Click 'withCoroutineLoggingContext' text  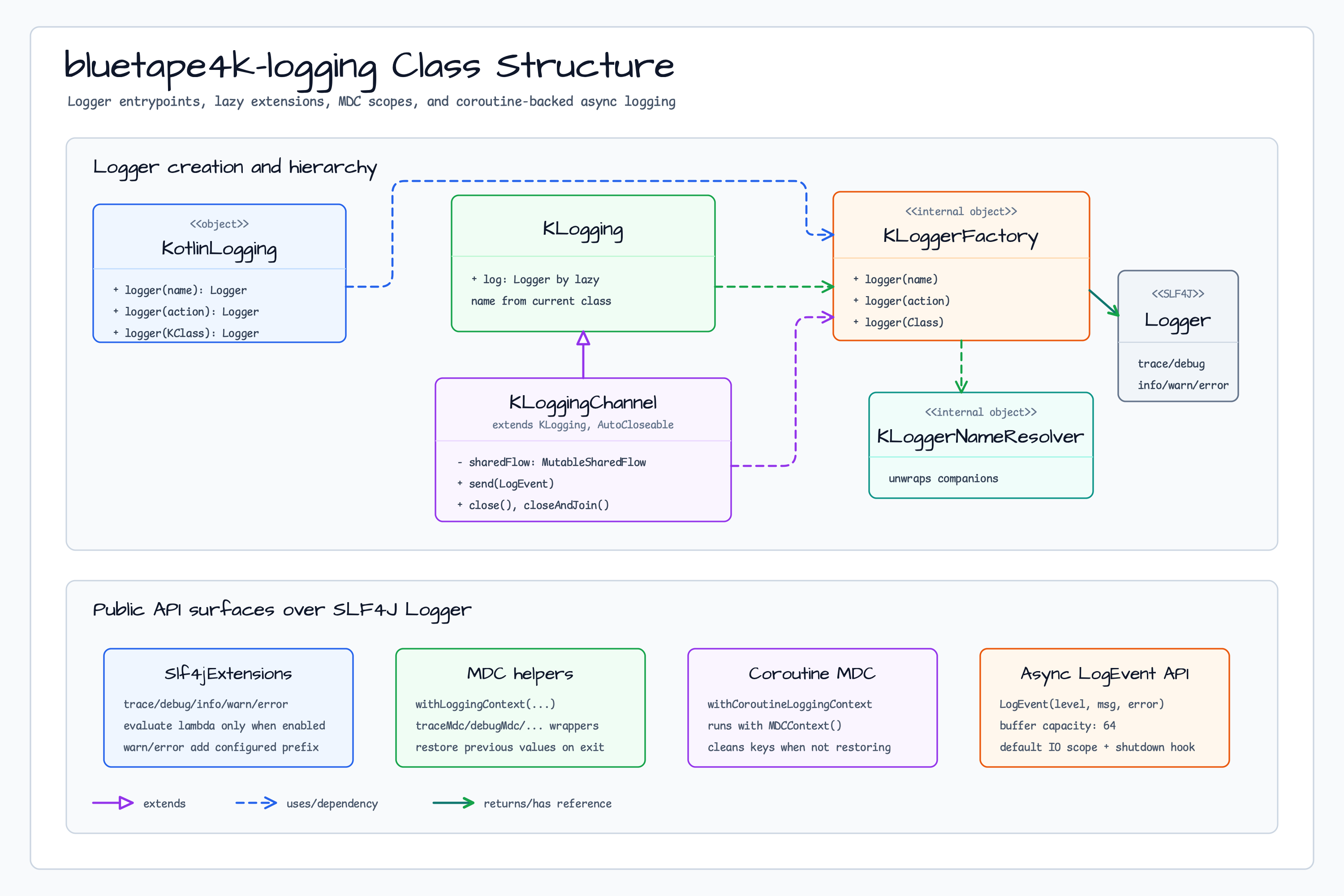click(x=790, y=705)
